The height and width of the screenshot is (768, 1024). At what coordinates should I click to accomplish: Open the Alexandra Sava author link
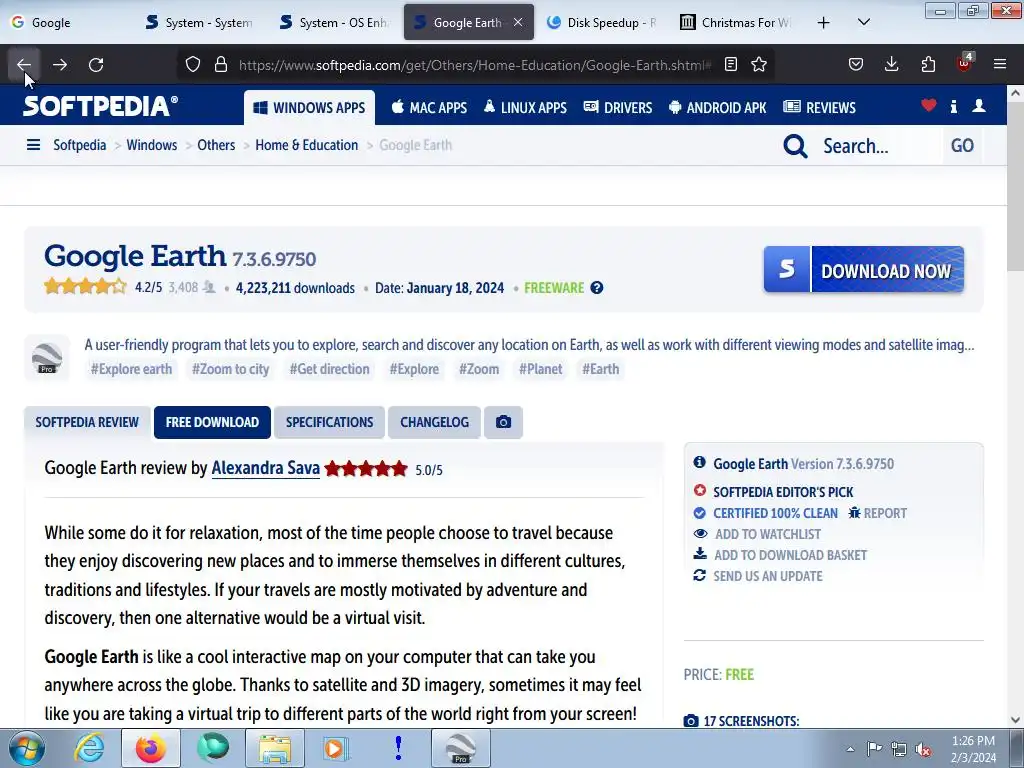266,468
